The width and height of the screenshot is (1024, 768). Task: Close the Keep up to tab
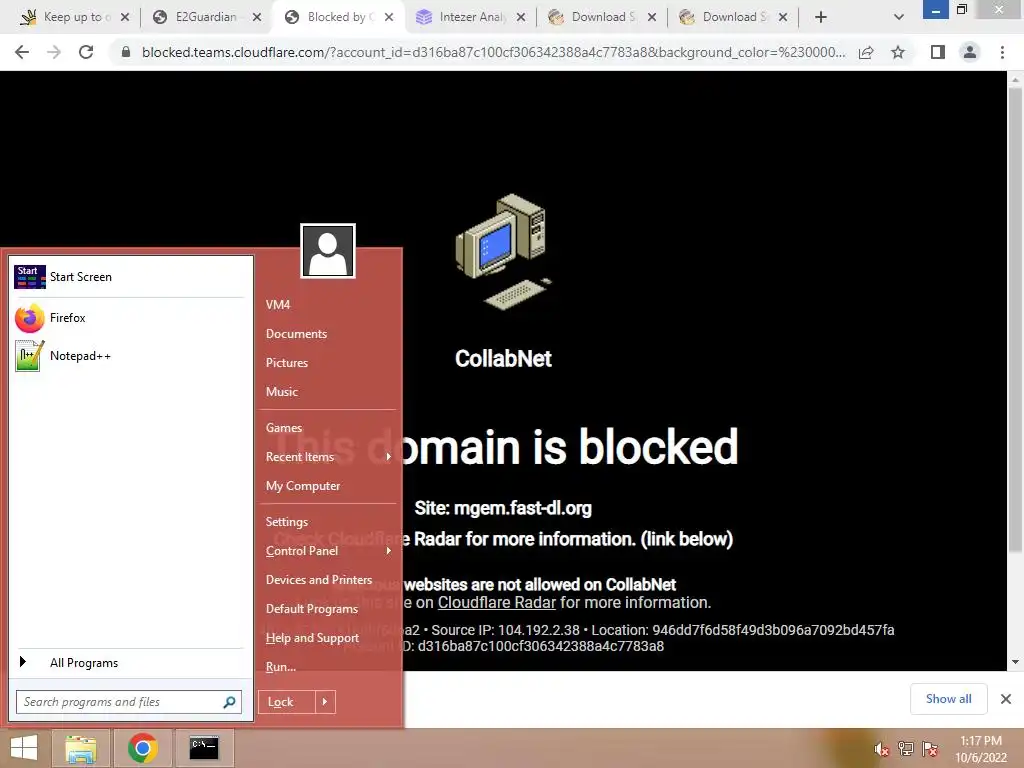coord(125,18)
